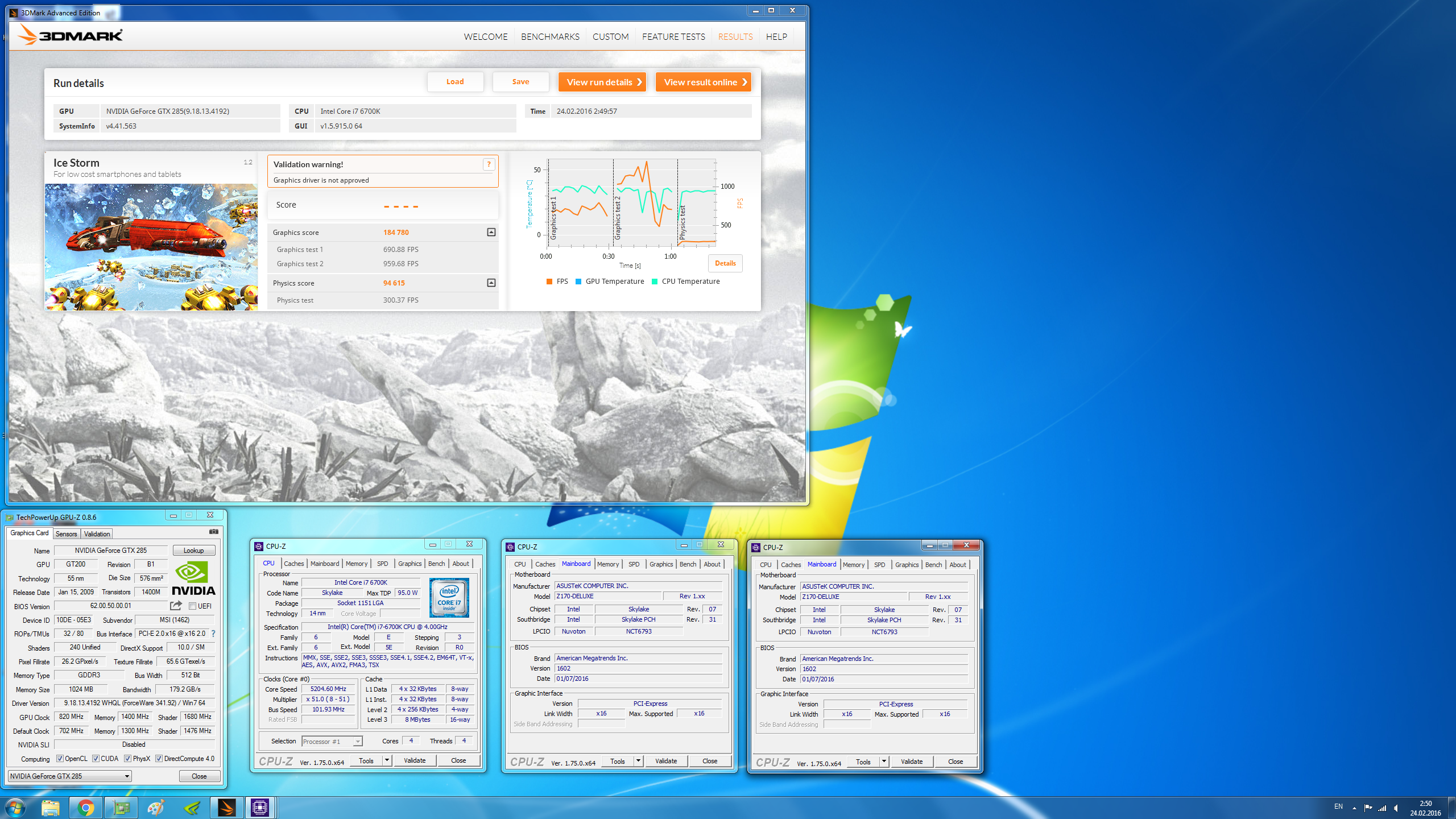1456x819 pixels.
Task: Toggle the CUDA checkbox in GPU-Z
Action: [x=96, y=759]
